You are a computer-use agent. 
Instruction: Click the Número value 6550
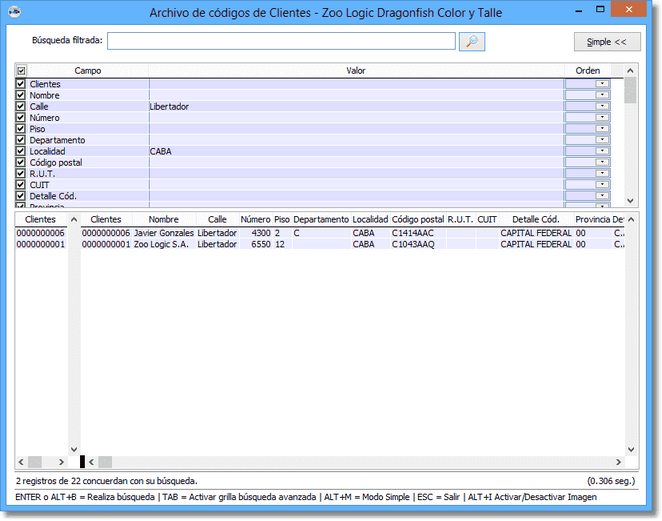click(256, 244)
